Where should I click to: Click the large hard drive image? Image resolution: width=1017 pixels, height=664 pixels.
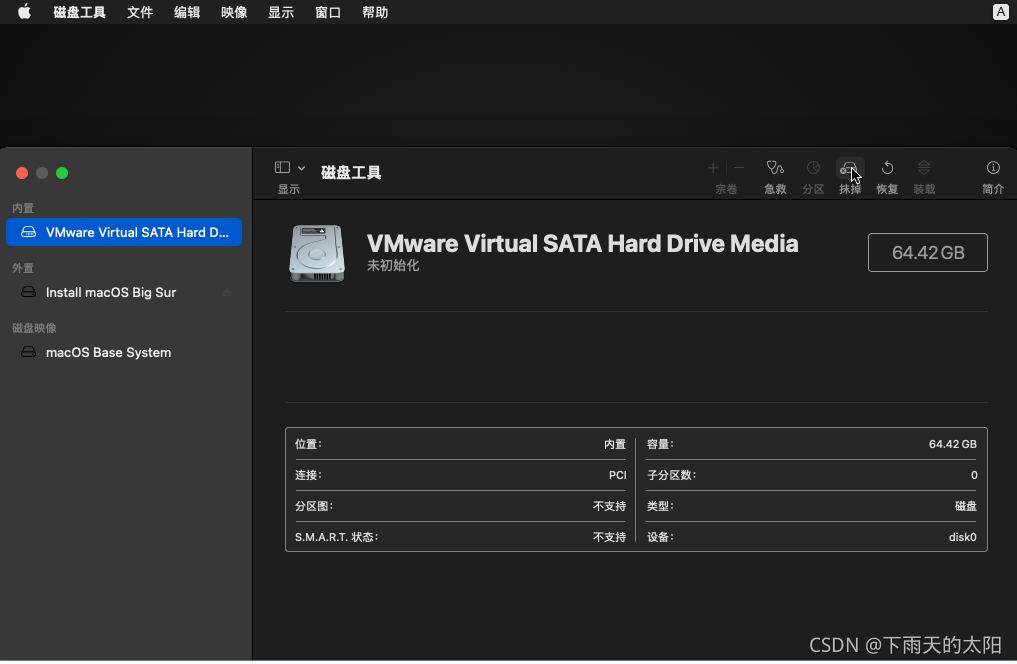coord(317,253)
